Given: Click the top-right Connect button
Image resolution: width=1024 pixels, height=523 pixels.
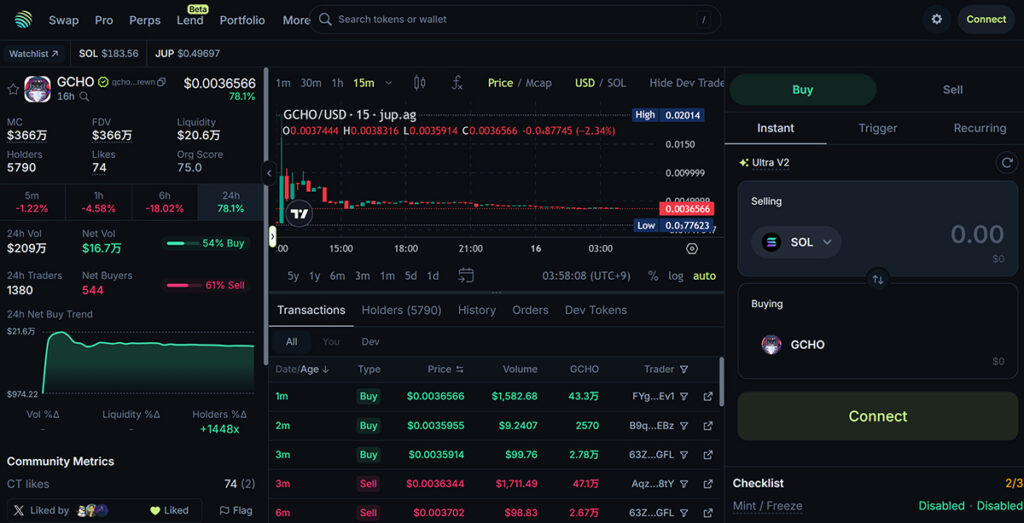Looking at the screenshot, I should pyautogui.click(x=986, y=20).
